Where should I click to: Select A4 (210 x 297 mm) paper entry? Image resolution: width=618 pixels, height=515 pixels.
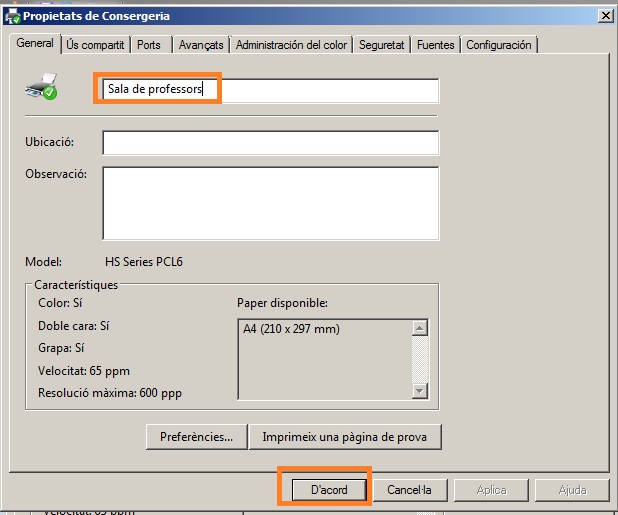coord(291,329)
